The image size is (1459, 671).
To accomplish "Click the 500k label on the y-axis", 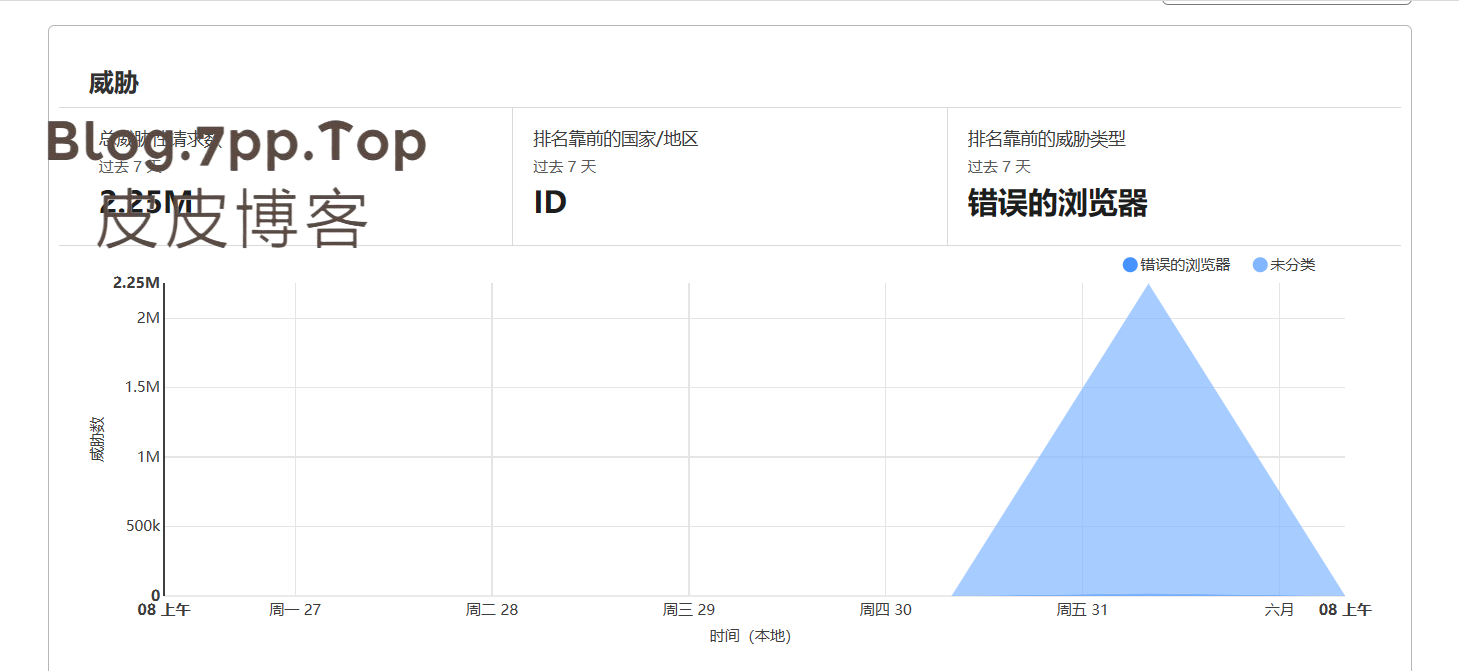I will point(143,526).
